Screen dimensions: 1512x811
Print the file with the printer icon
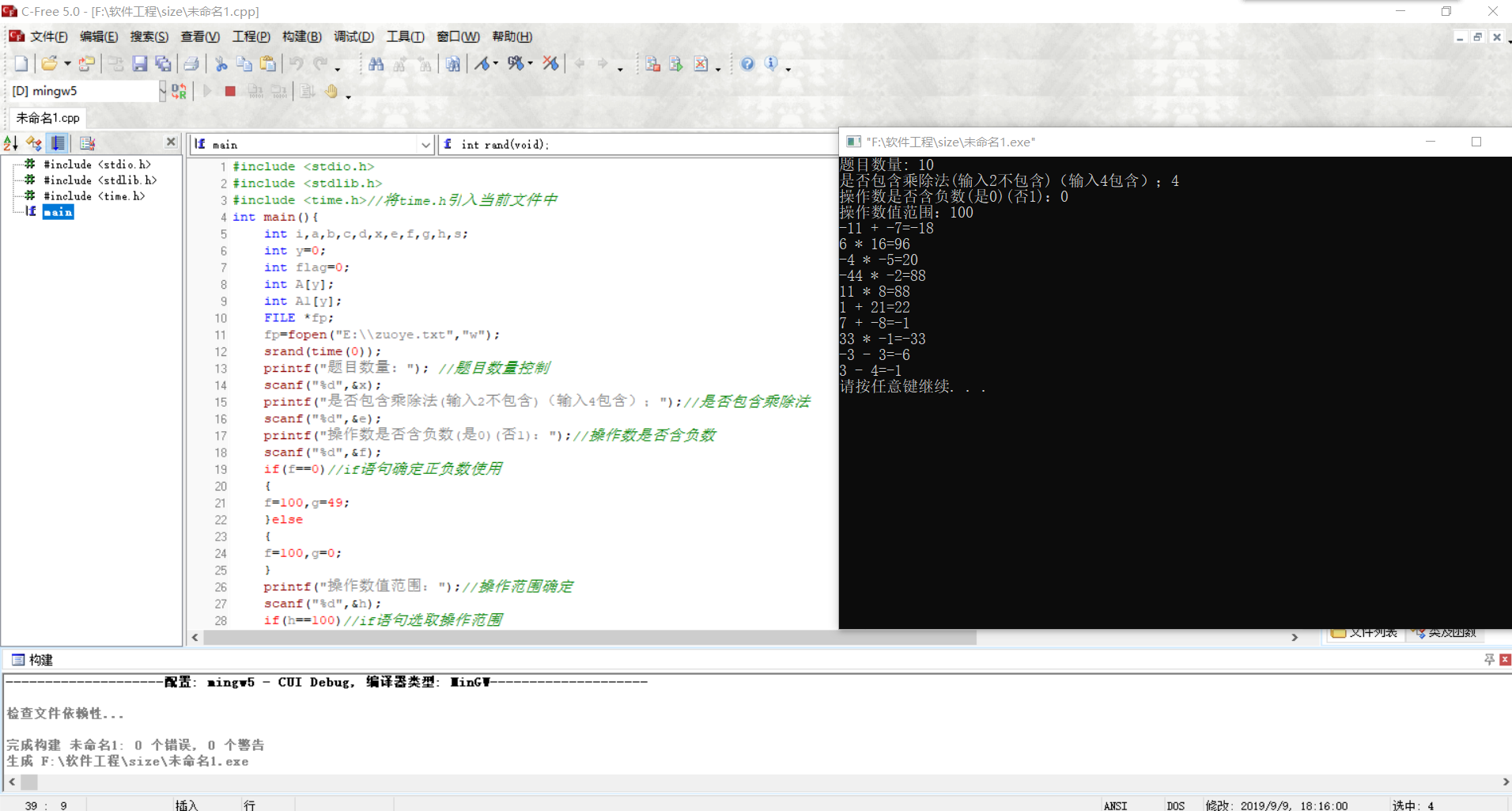point(191,64)
